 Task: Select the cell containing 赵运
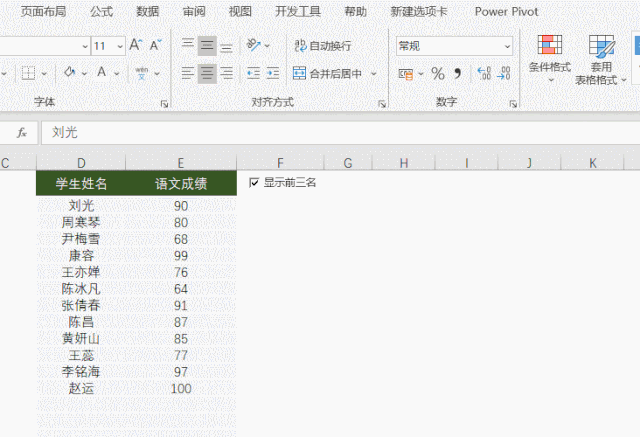(81, 388)
